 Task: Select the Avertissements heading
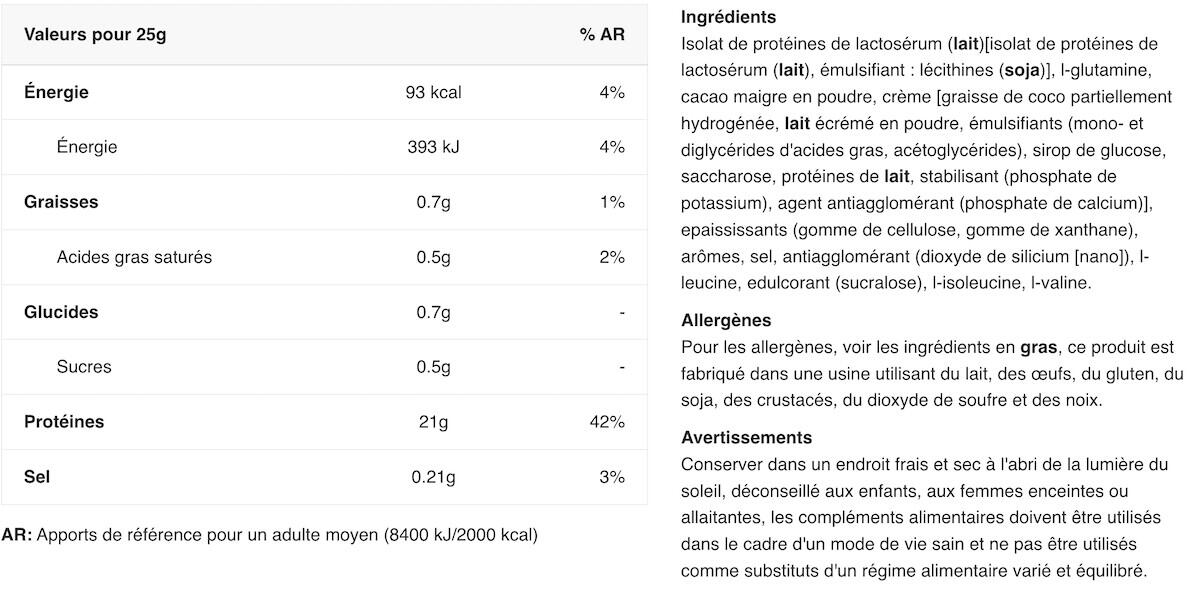click(746, 438)
